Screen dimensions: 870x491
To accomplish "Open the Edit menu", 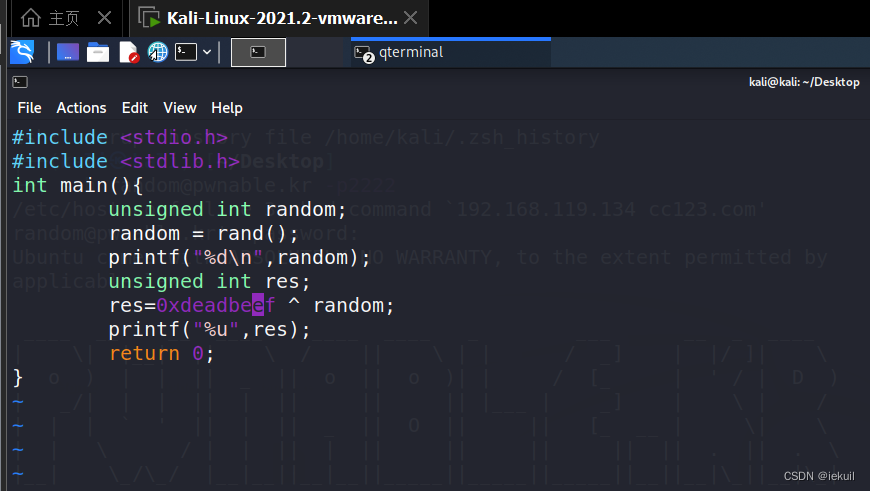I will [135, 108].
